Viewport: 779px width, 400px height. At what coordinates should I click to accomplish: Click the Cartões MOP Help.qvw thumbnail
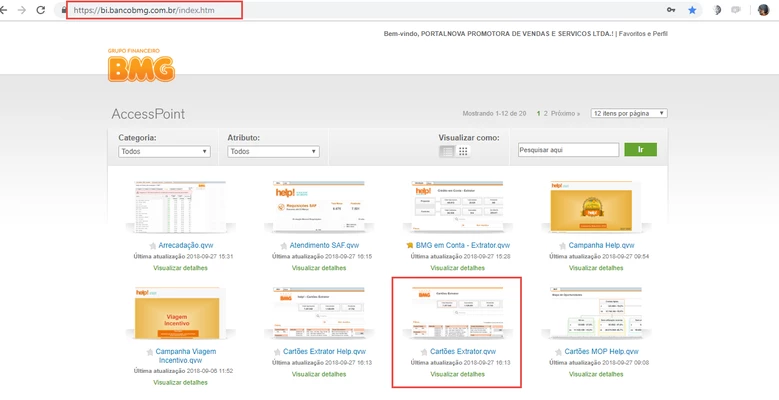[x=596, y=313]
